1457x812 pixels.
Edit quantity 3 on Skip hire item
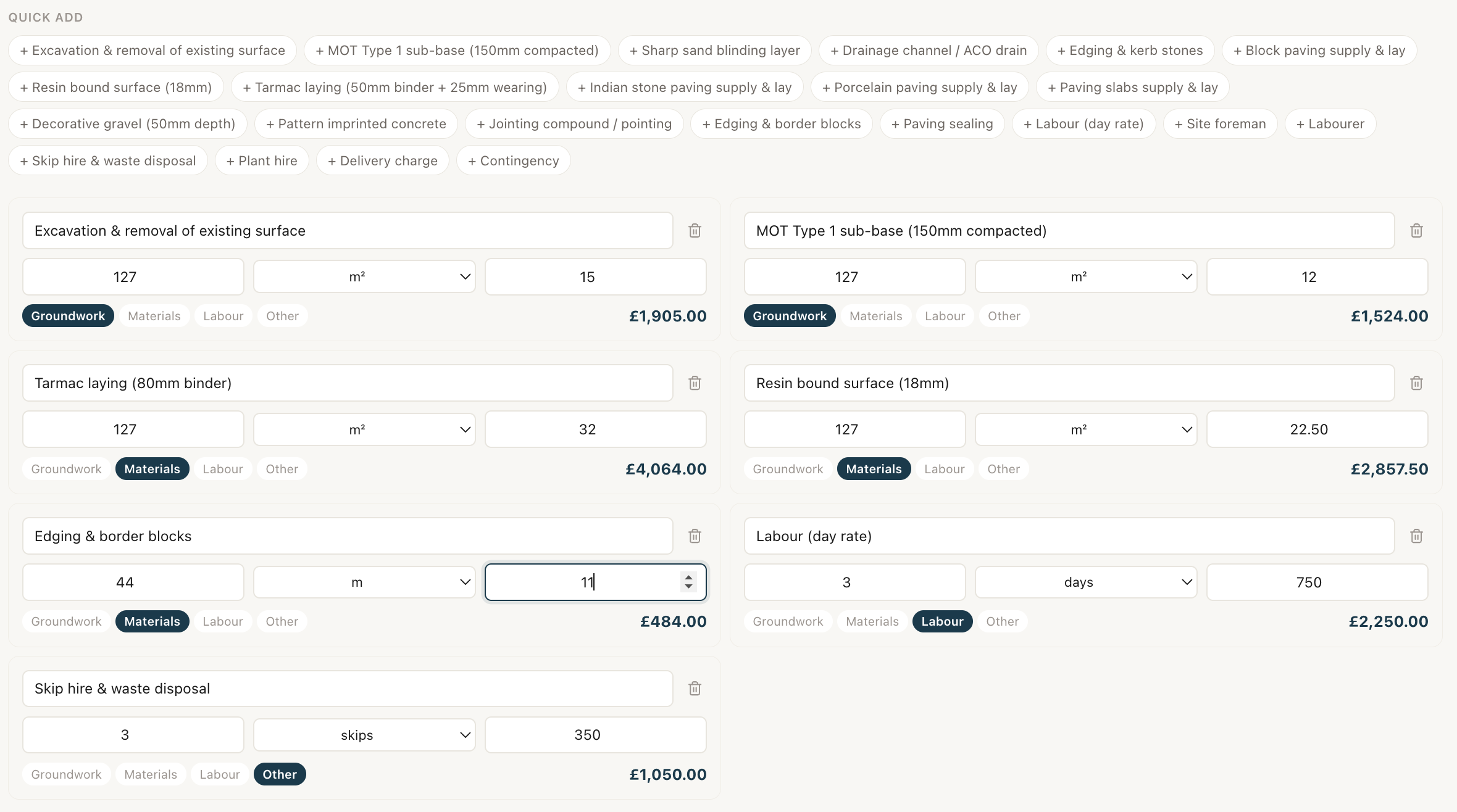(x=133, y=735)
